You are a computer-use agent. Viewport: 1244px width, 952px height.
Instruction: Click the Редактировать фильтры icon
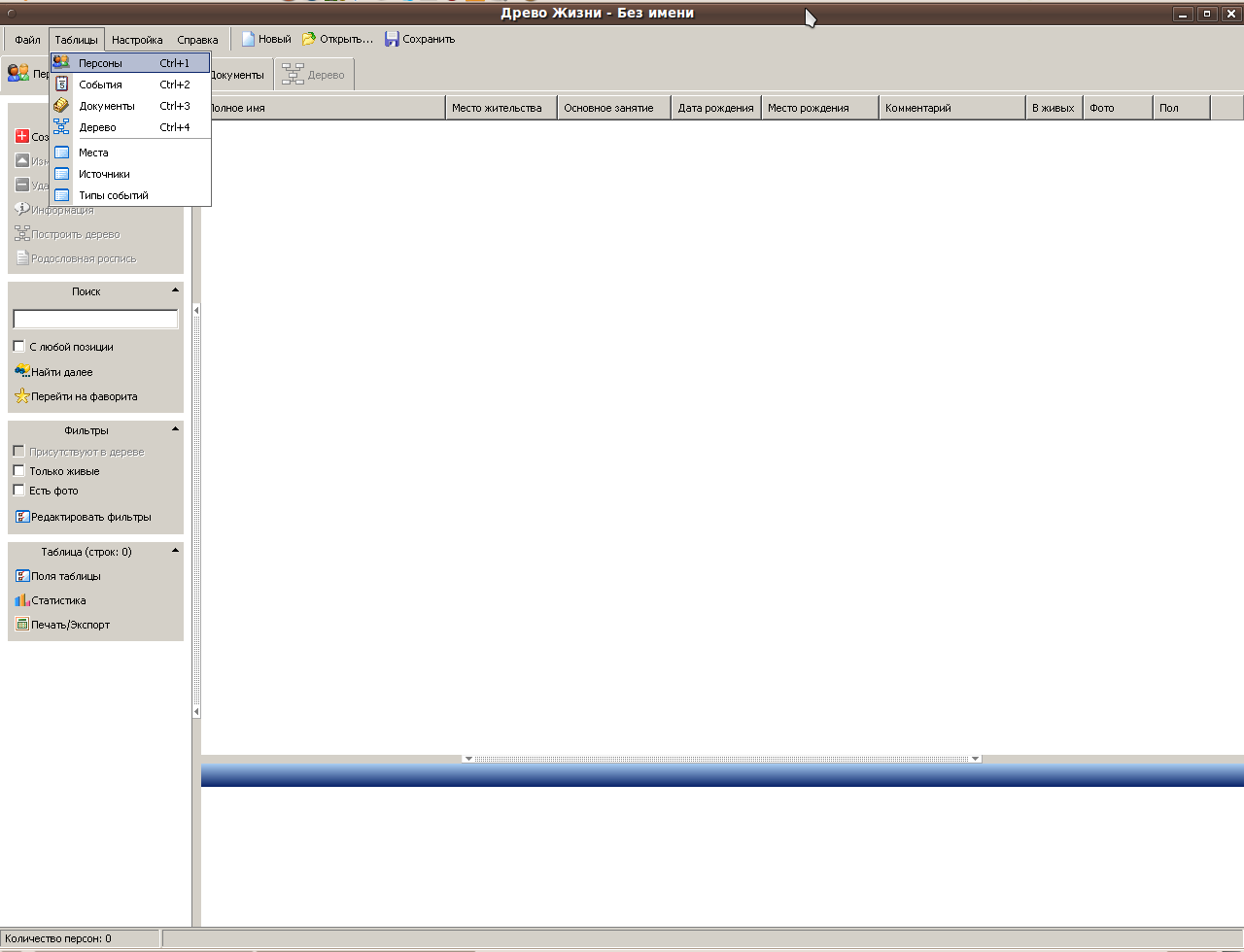pos(22,517)
